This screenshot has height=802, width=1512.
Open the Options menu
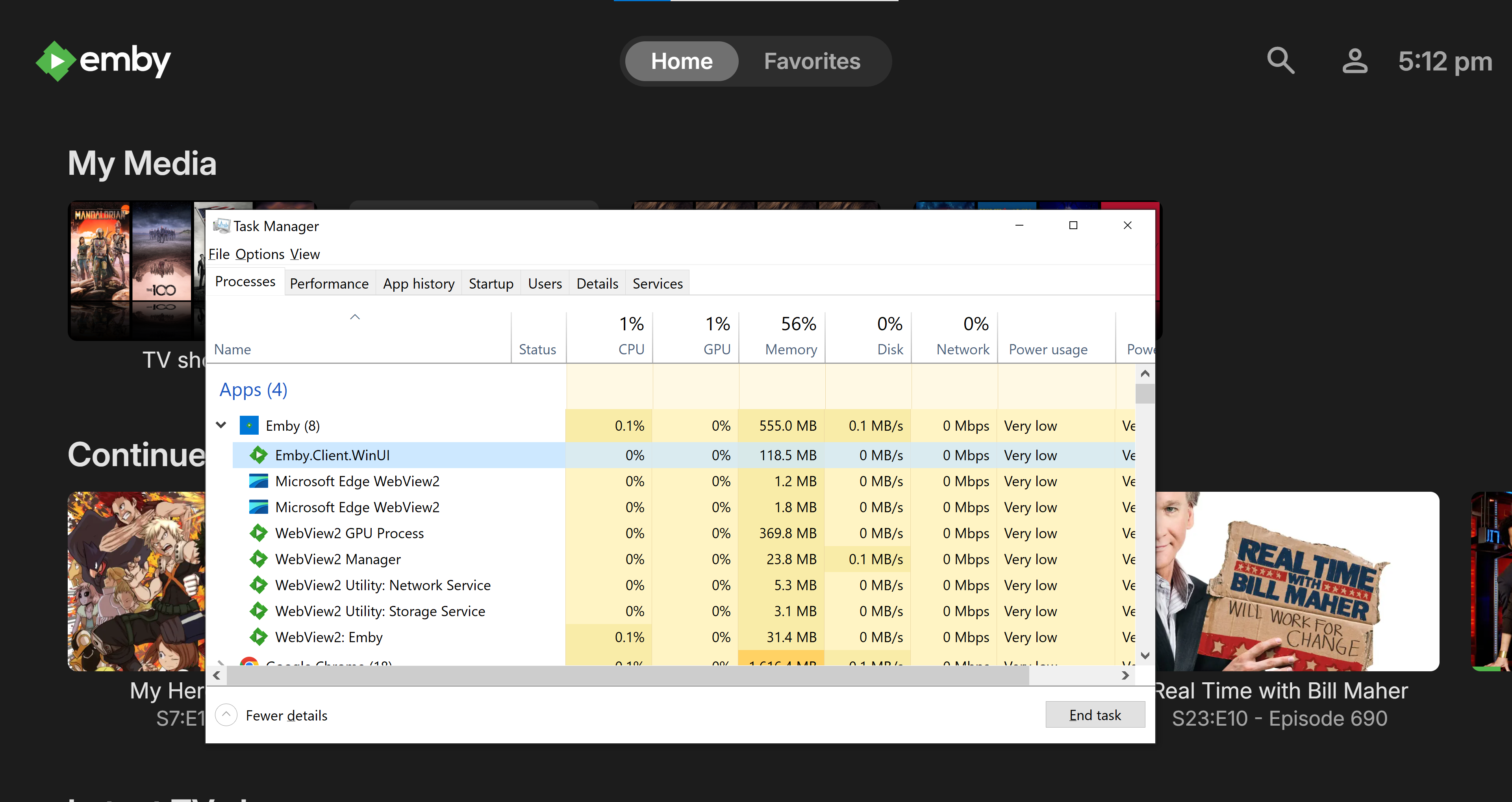coord(259,254)
